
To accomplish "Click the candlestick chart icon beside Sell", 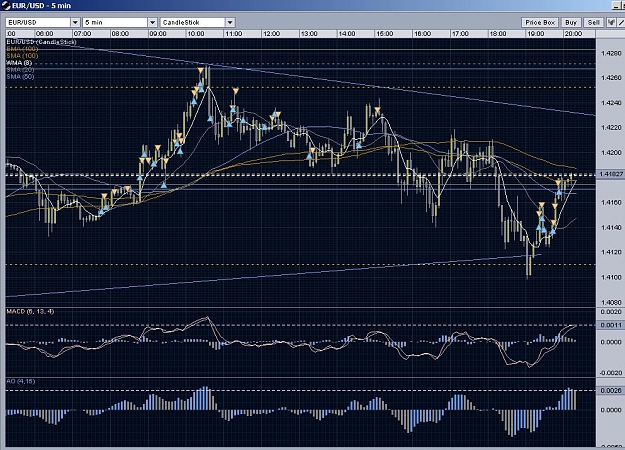I will click(611, 22).
